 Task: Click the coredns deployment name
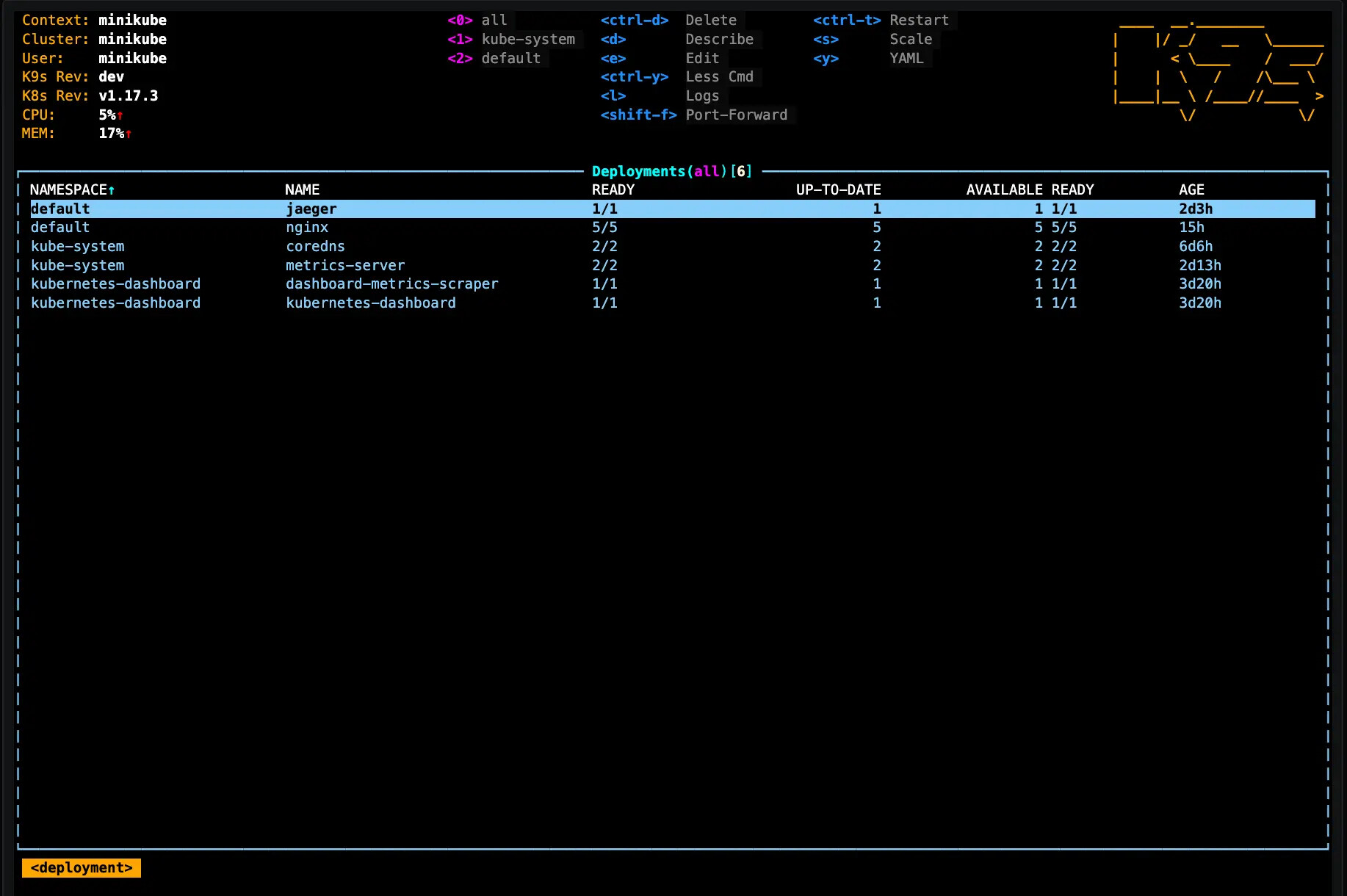(315, 247)
